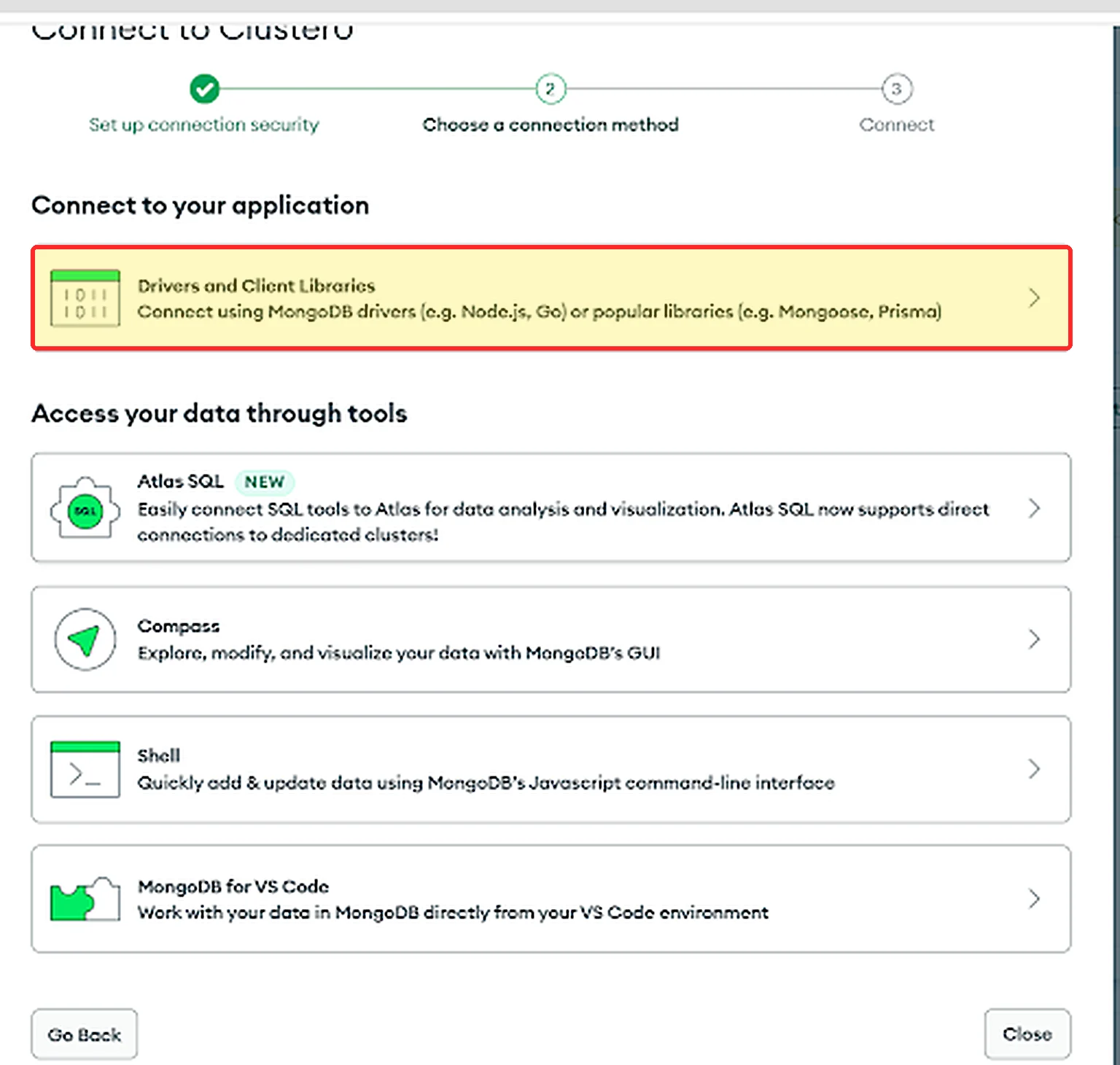Viewport: 1120px width, 1065px height.
Task: Click the Compass paper plane icon
Action: [x=85, y=639]
